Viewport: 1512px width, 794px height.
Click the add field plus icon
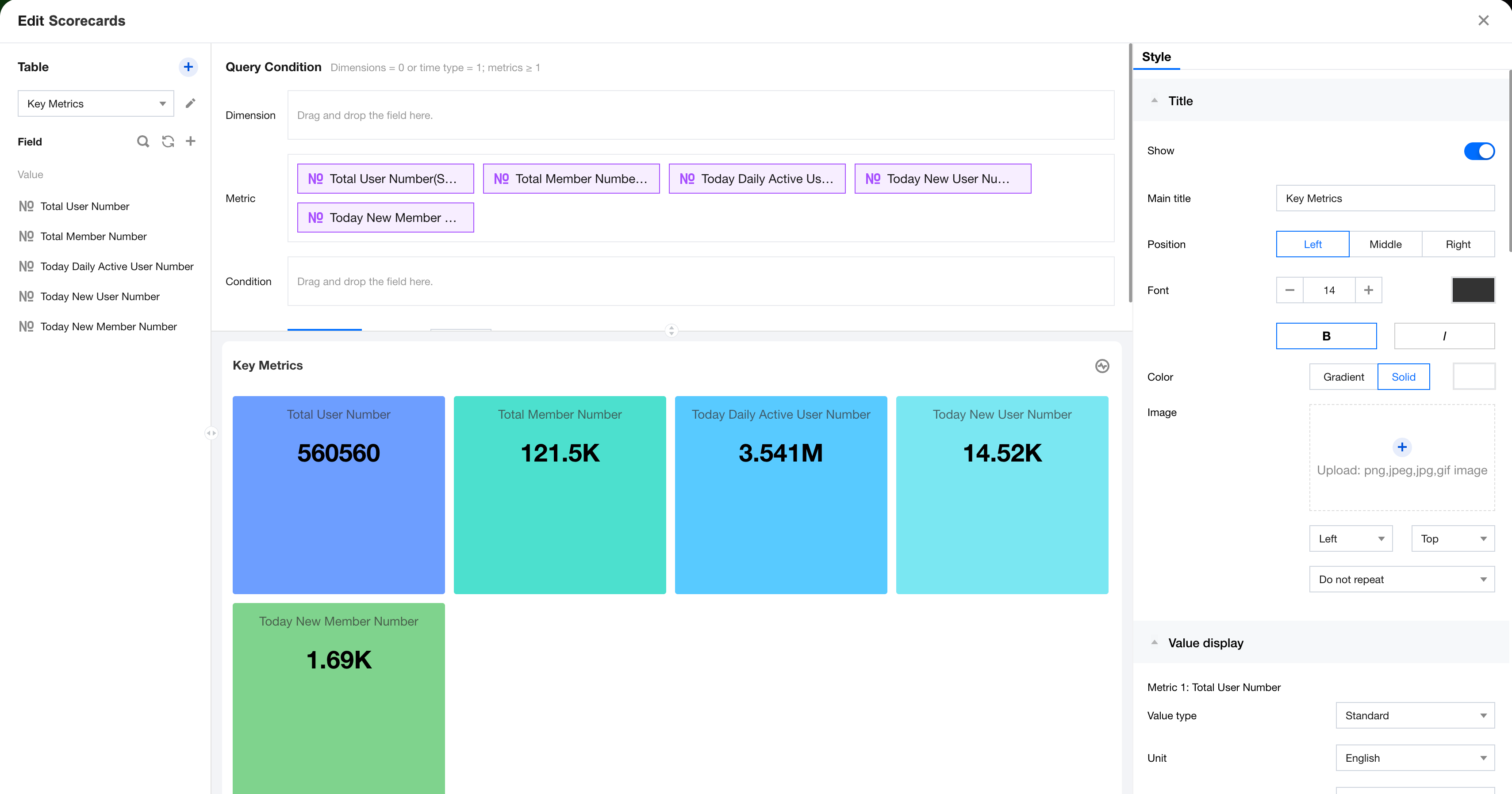pyautogui.click(x=191, y=141)
